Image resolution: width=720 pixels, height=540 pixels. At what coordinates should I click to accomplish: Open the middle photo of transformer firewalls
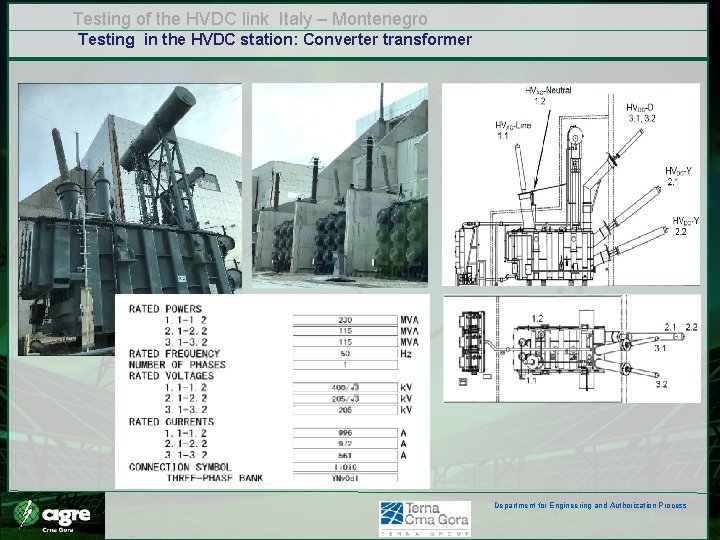point(340,186)
